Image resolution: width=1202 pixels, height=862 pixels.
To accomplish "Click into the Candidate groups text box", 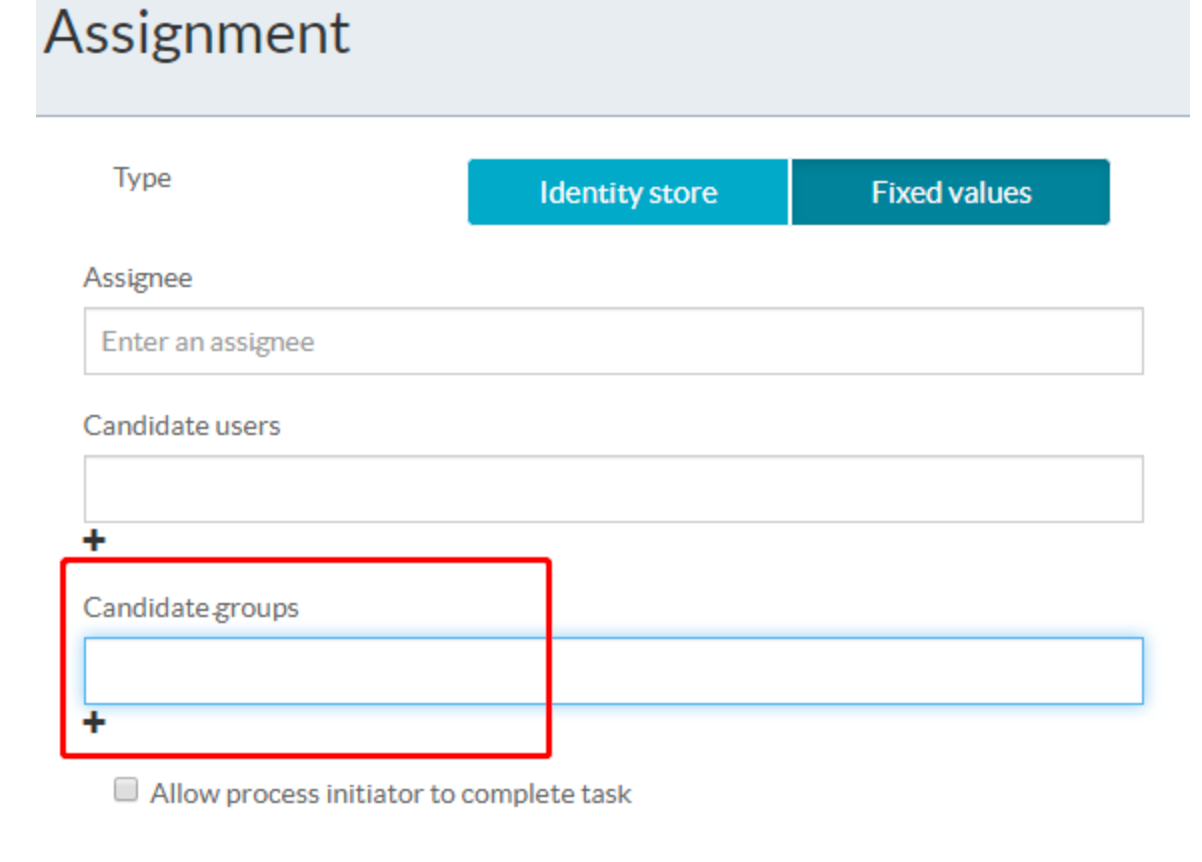I will 612,671.
